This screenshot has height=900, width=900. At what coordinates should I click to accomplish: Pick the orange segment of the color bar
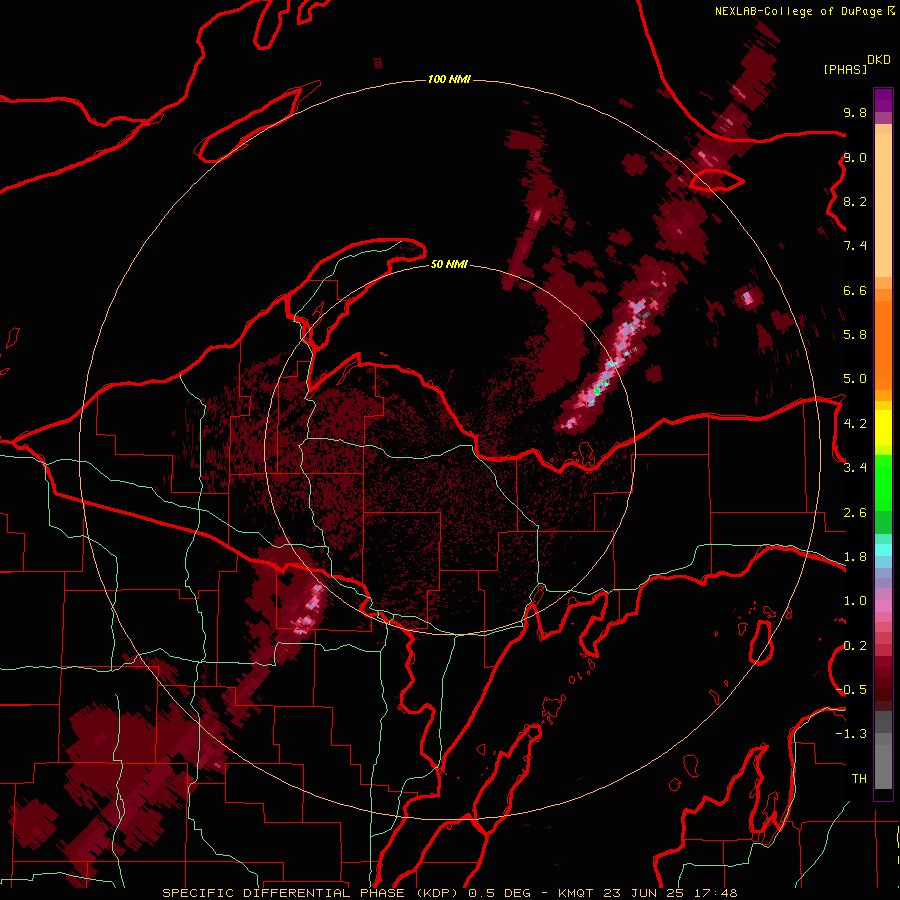coord(883,344)
